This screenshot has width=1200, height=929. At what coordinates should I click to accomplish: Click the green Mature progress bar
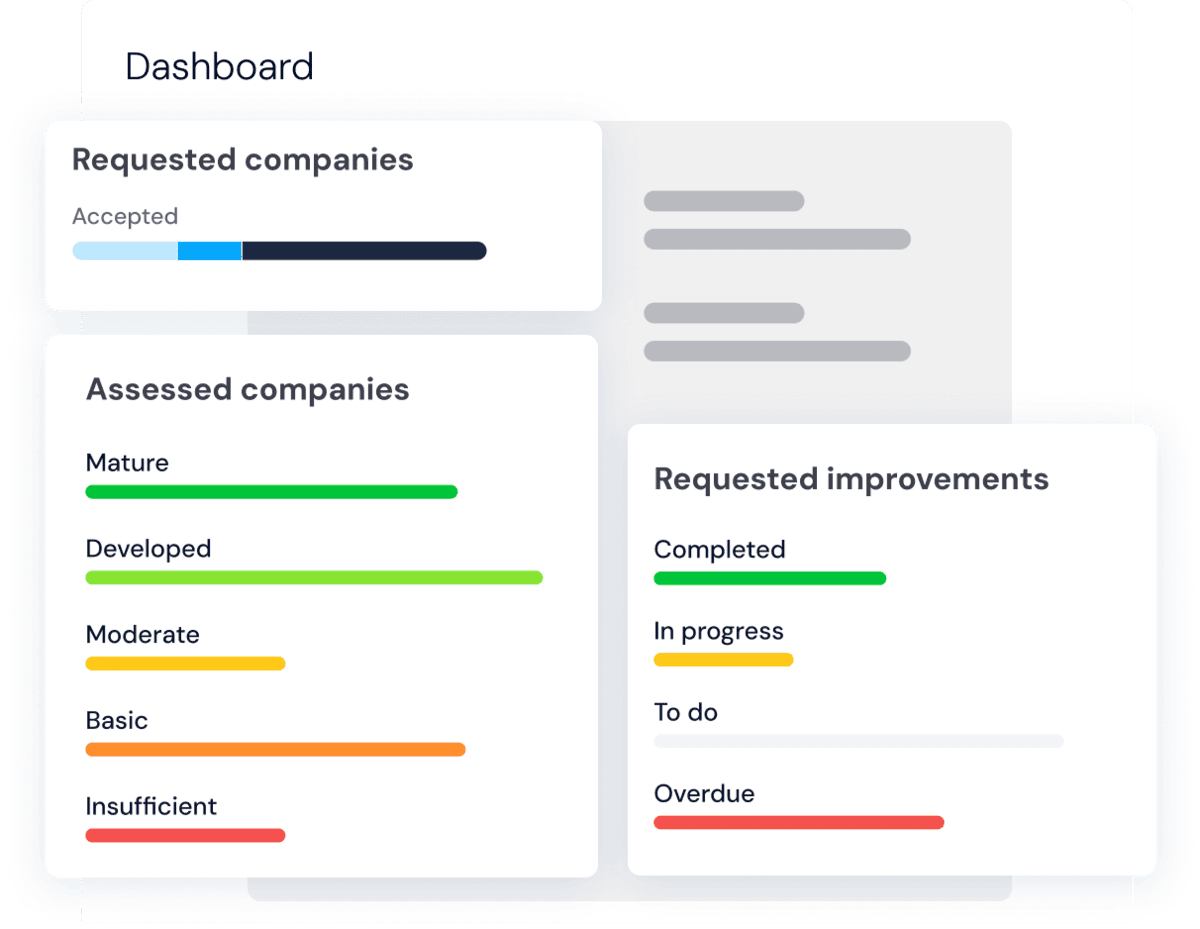pyautogui.click(x=271, y=492)
